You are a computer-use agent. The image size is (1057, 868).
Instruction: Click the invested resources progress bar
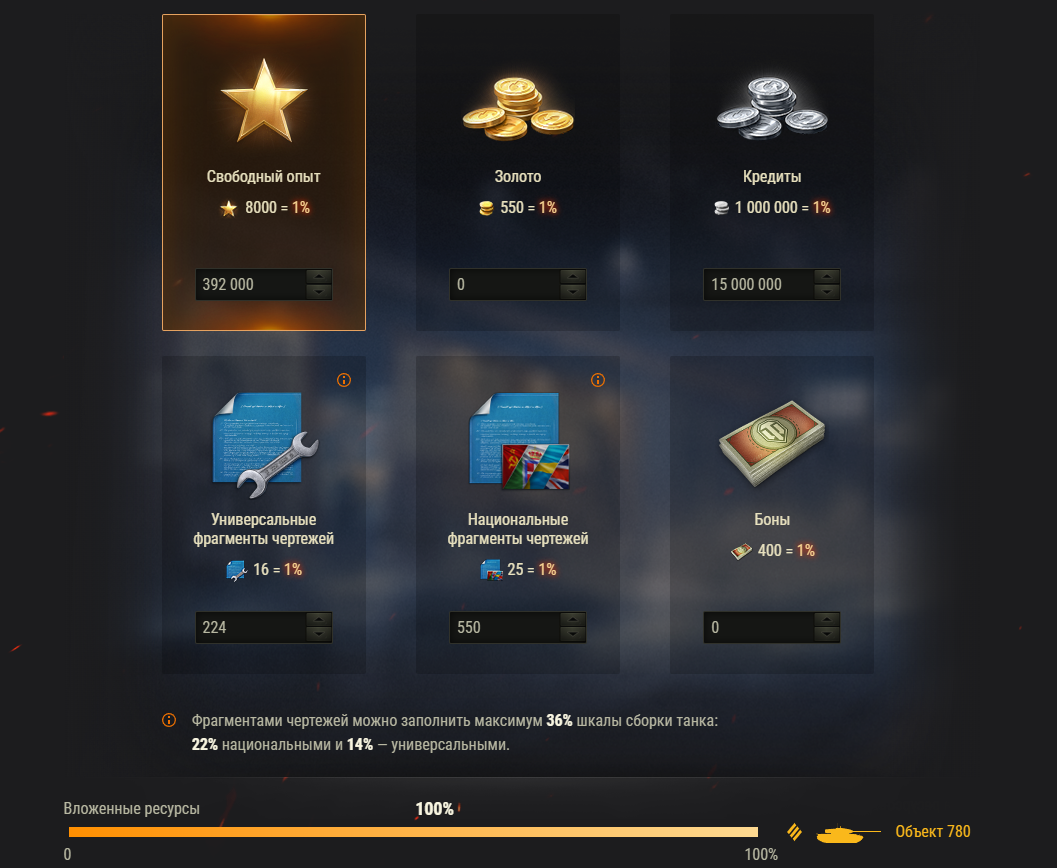413,832
